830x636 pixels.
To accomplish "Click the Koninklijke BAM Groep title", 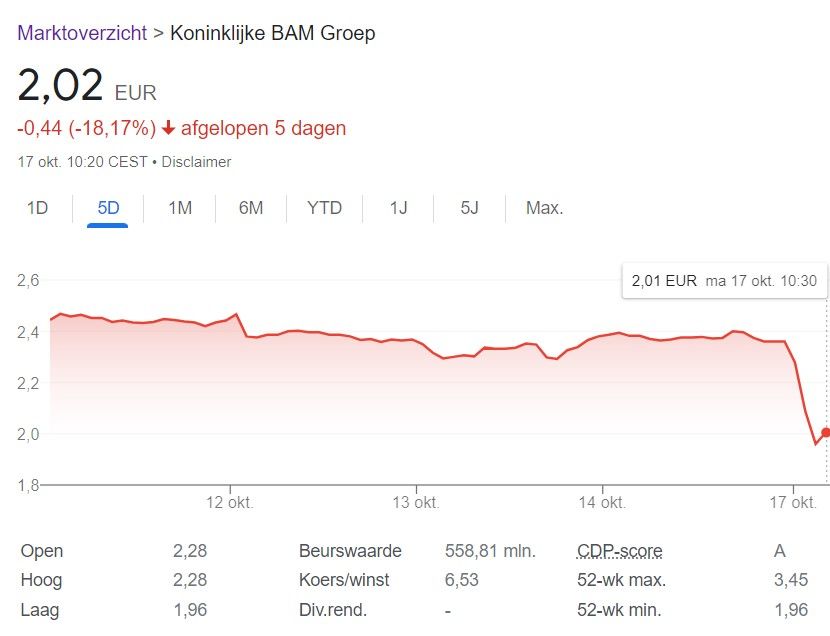I will [273, 33].
